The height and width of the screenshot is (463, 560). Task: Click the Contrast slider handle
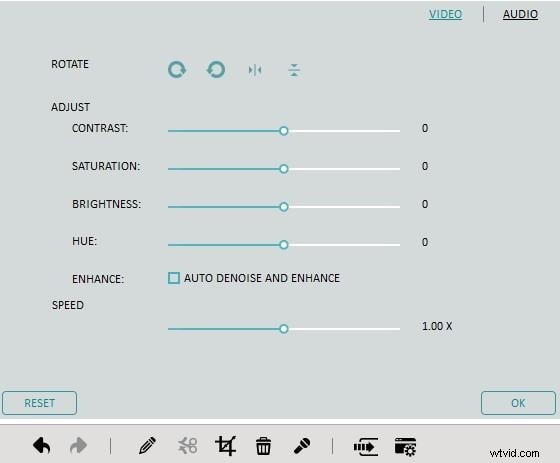(x=284, y=131)
